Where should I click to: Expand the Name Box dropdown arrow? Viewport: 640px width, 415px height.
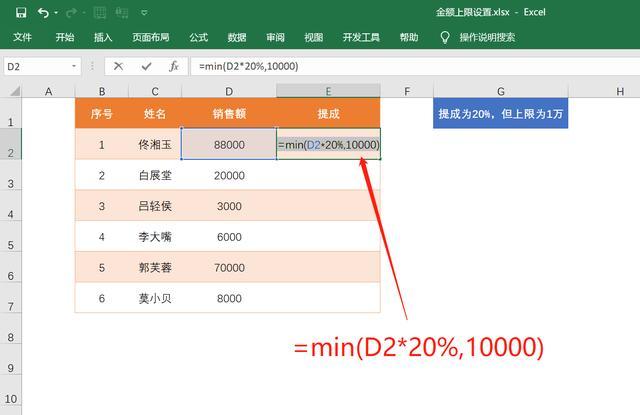point(74,66)
